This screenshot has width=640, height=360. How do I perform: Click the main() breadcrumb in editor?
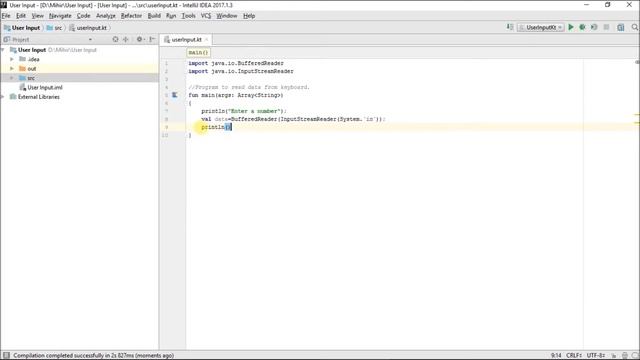(198, 53)
